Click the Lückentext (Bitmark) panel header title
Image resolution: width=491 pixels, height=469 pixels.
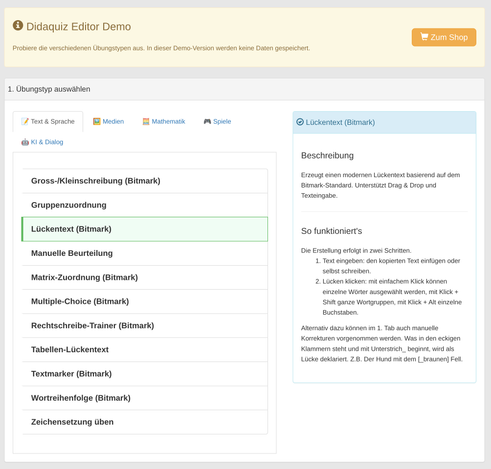coord(340,122)
